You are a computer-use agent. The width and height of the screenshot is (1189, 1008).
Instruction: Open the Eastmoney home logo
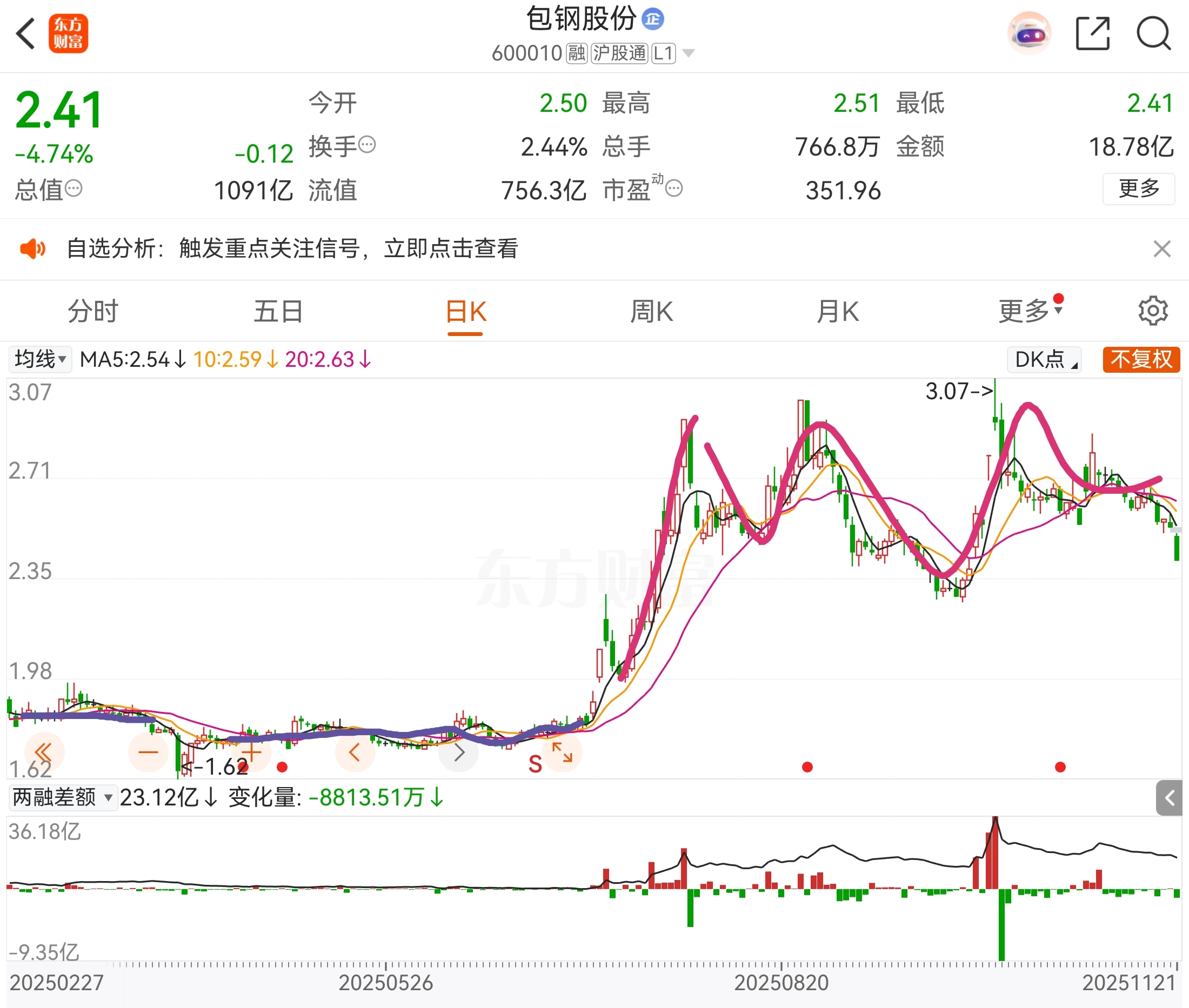coord(68,33)
